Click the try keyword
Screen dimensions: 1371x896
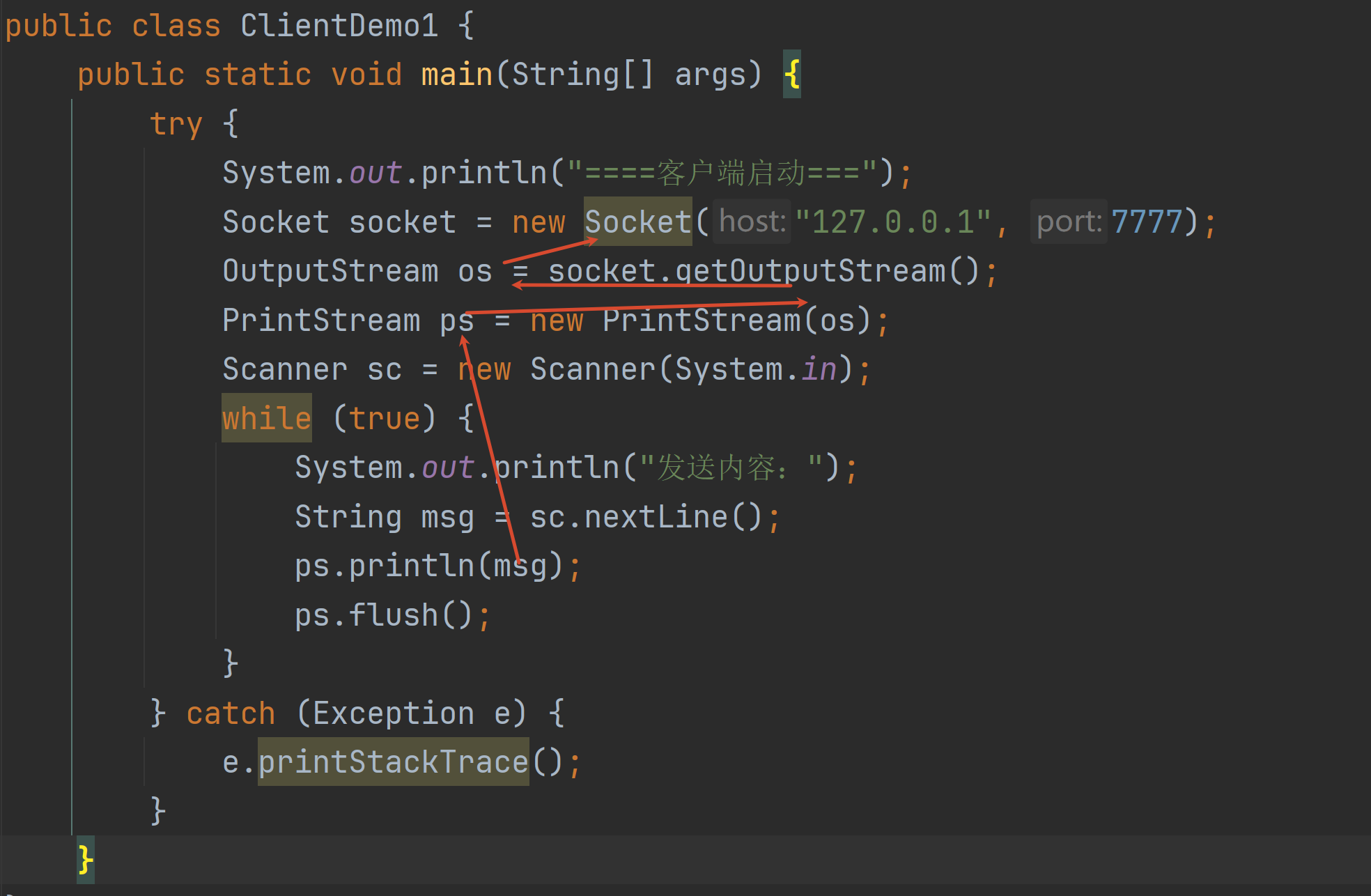coord(176,124)
